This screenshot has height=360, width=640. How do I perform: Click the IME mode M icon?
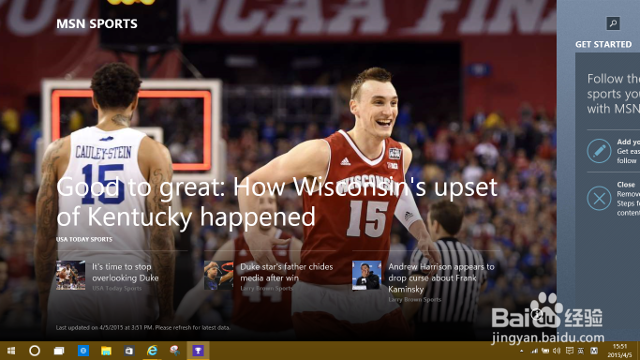click(594, 351)
